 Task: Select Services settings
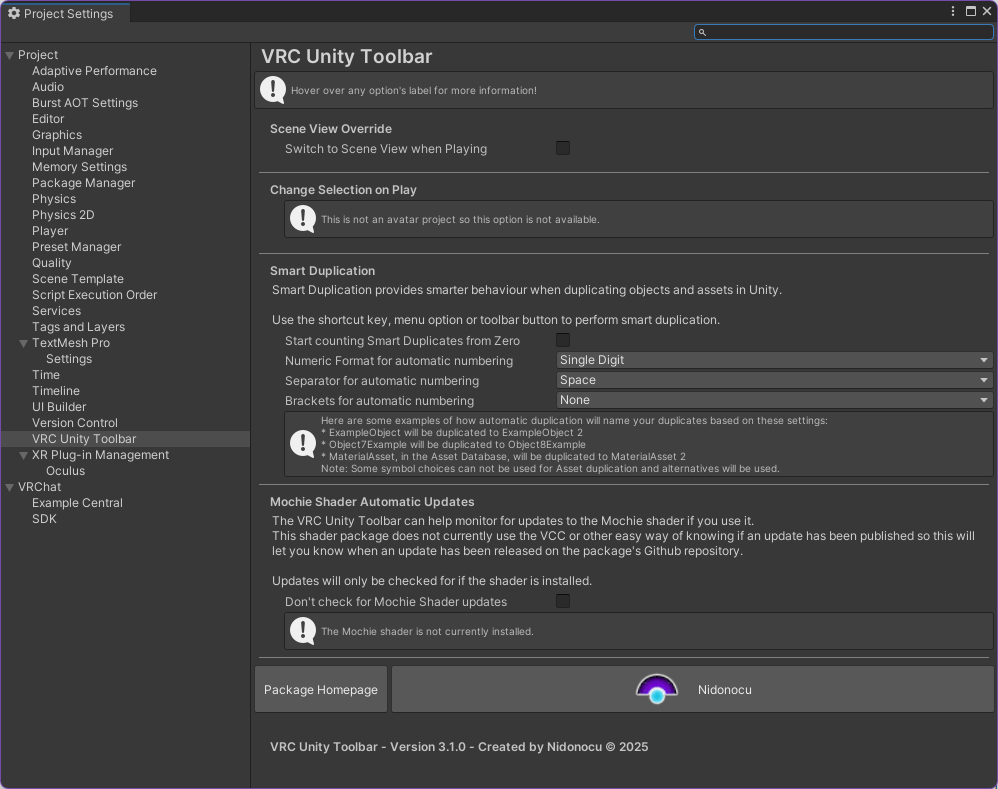pos(57,311)
